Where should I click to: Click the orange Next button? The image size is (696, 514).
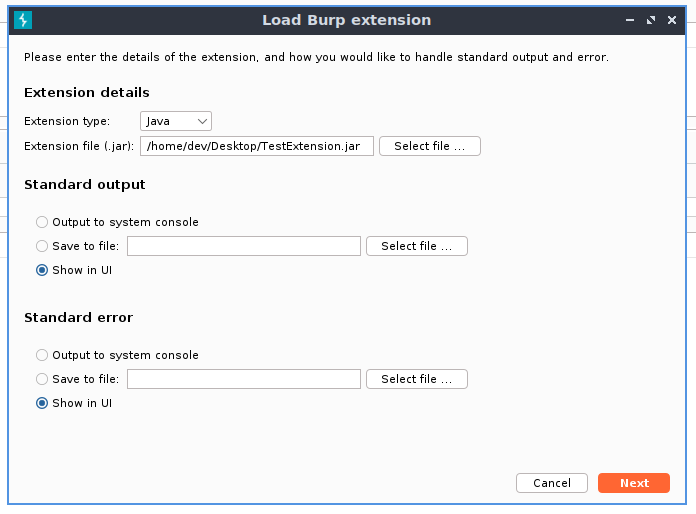(634, 483)
